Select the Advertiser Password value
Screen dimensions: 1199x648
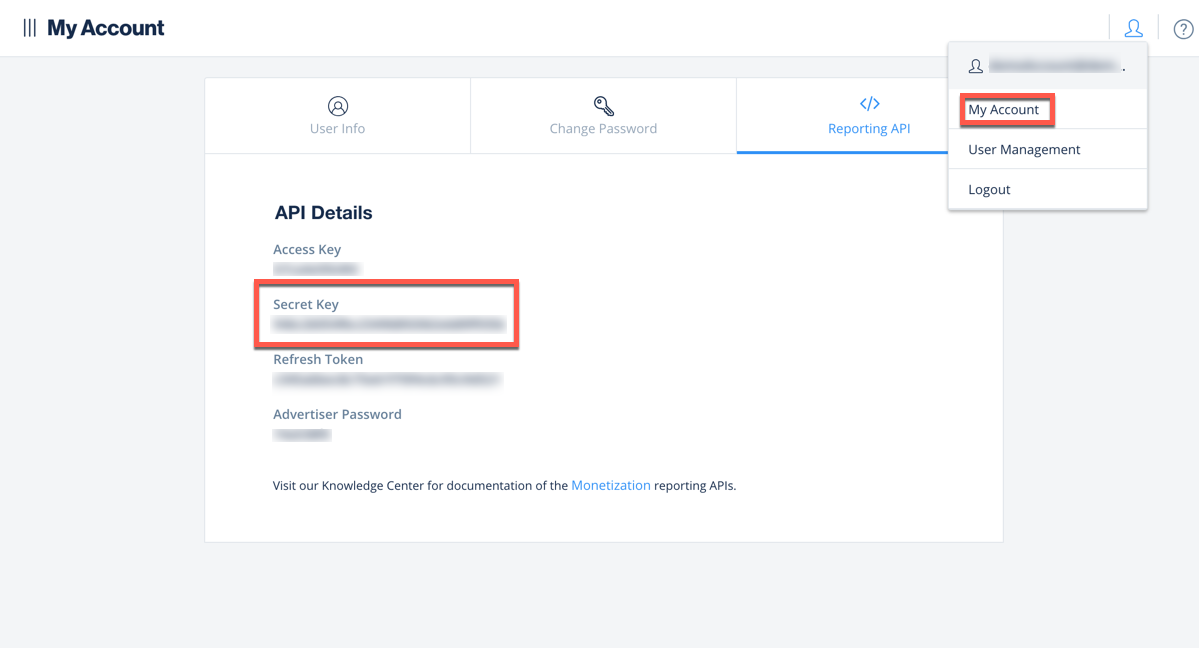tap(302, 434)
